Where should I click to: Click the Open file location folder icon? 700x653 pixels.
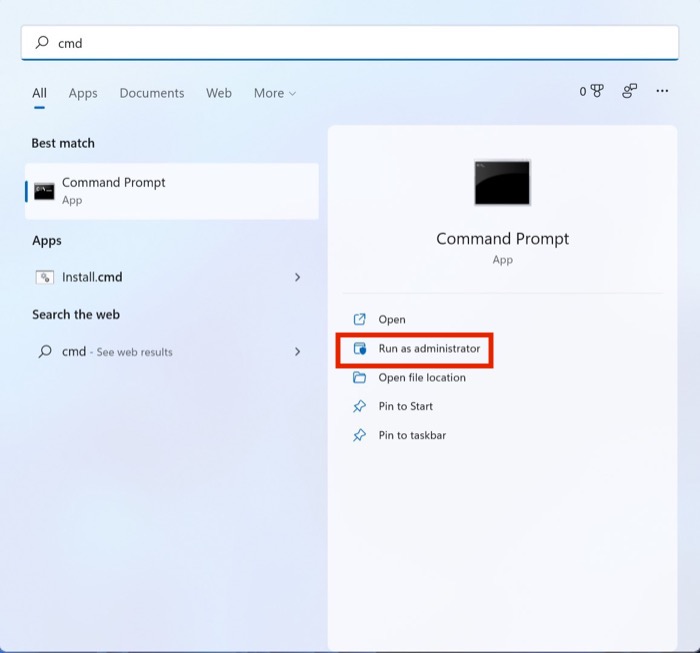coord(359,378)
